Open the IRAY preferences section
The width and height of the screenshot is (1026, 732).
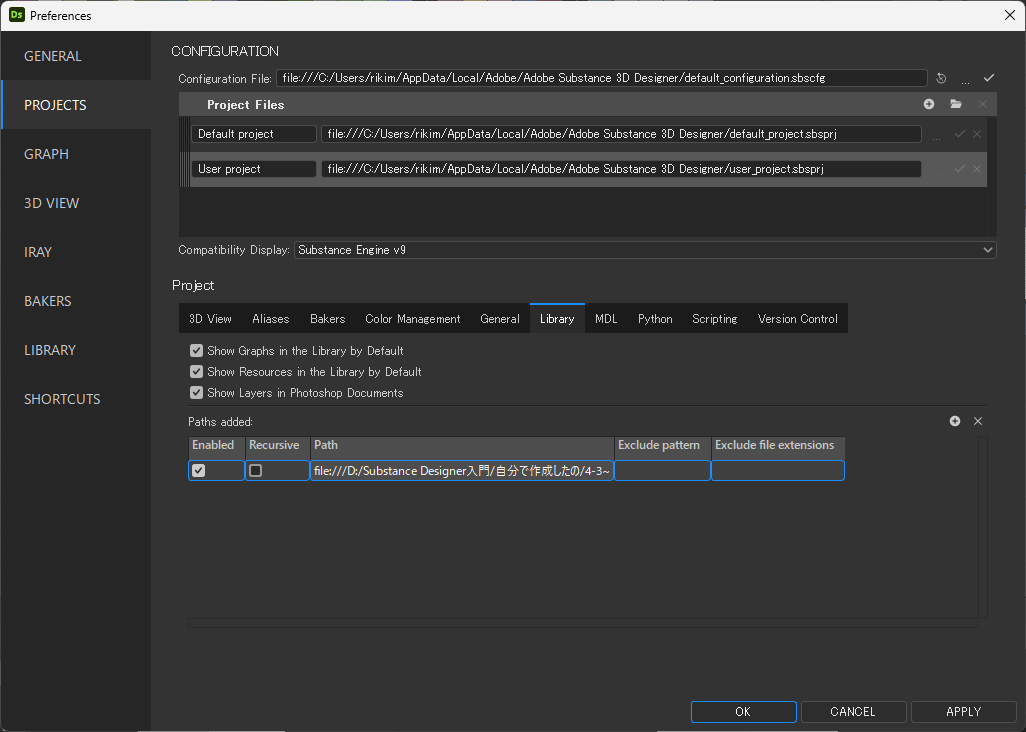pyautogui.click(x=76, y=253)
